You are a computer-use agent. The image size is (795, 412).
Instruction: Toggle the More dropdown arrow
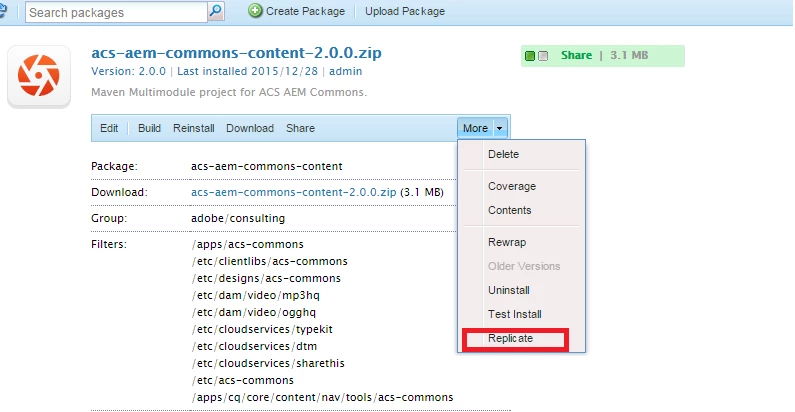click(499, 128)
